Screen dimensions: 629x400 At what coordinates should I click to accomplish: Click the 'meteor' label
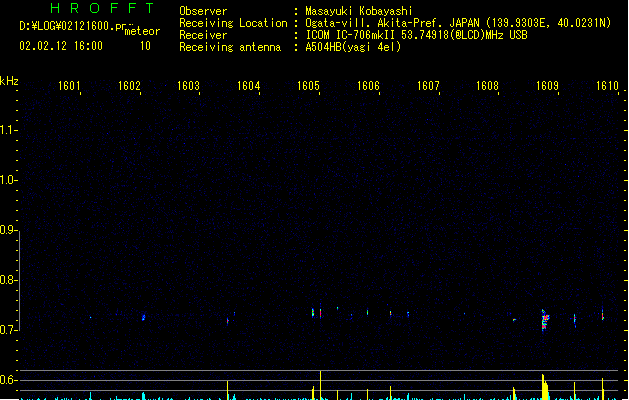pos(142,31)
